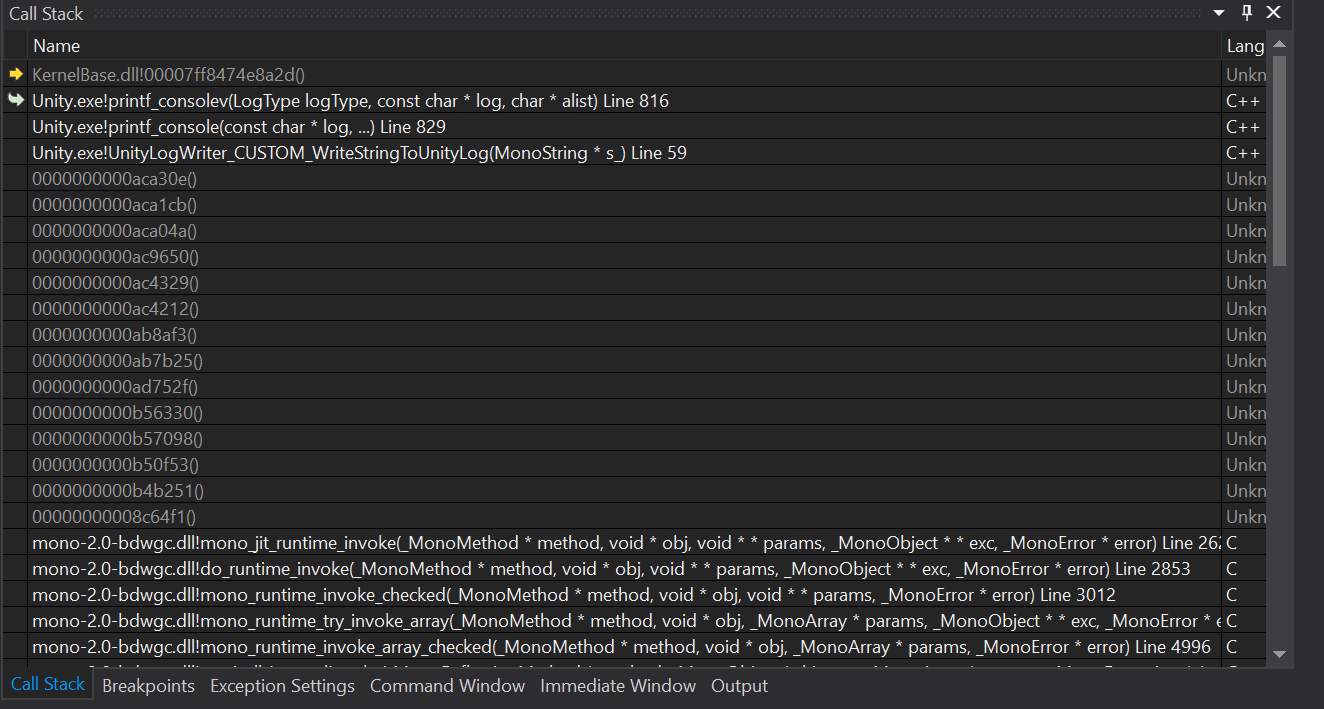Click the Lang column header
The image size is (1324, 709).
point(1245,46)
